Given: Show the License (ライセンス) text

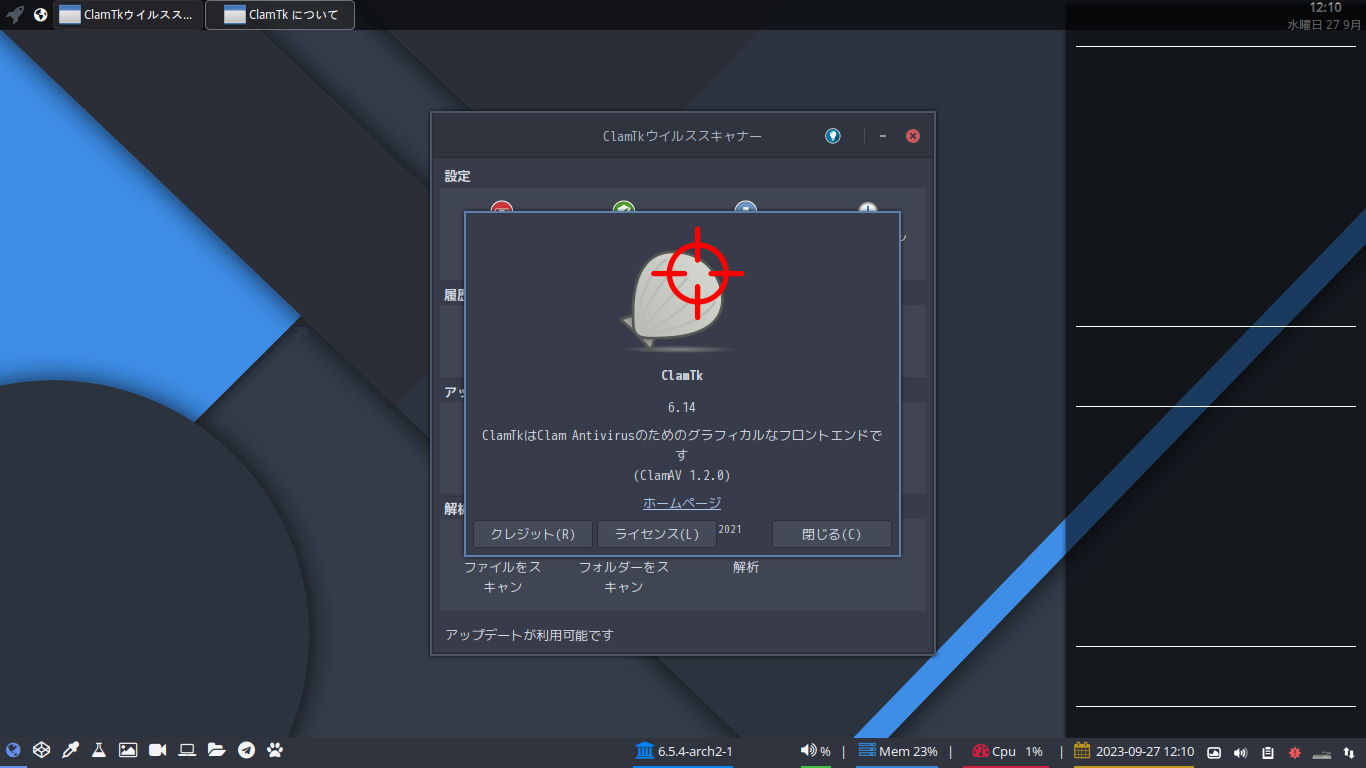Looking at the screenshot, I should [x=657, y=534].
